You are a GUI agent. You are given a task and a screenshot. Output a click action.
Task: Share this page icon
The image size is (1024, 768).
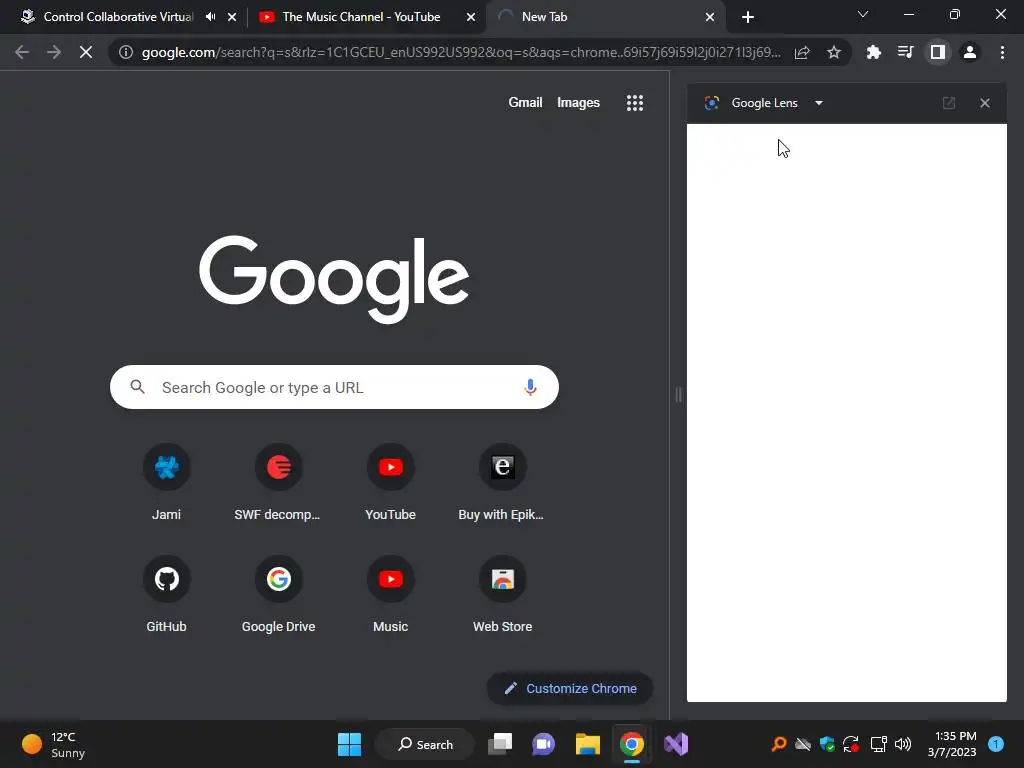coord(802,52)
